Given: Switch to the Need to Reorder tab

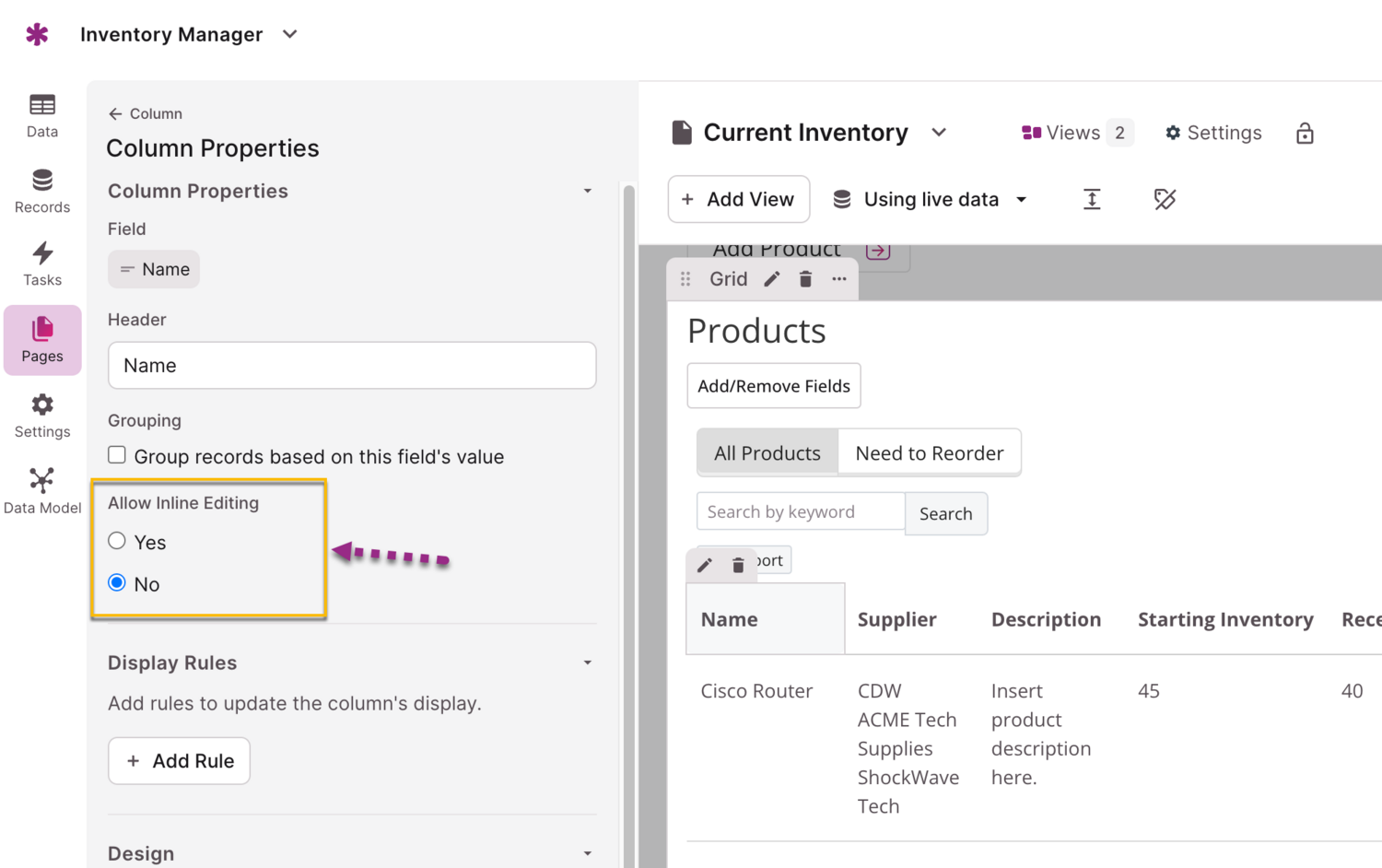Looking at the screenshot, I should 929,453.
